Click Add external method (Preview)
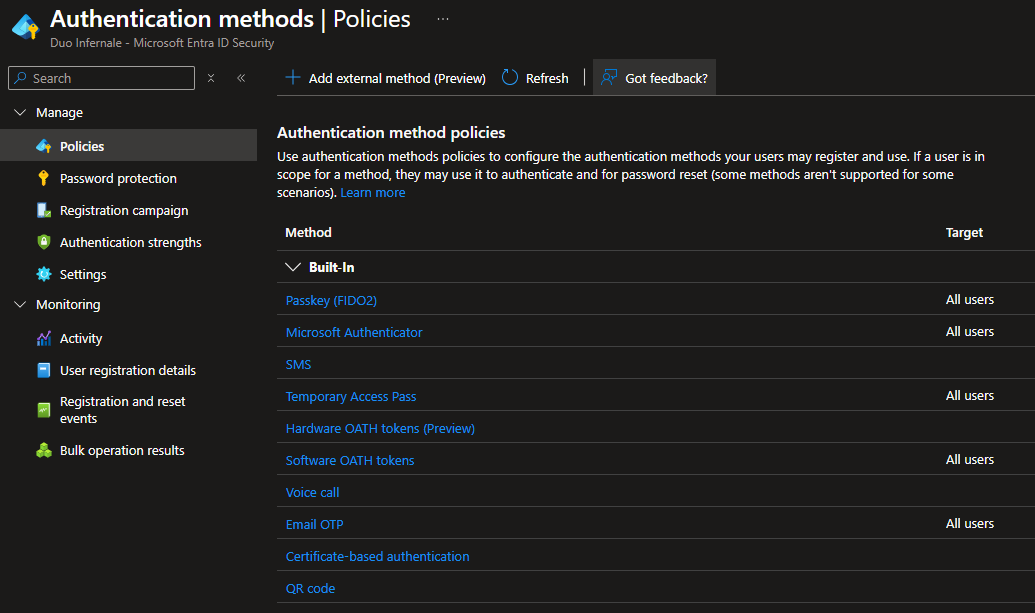 point(386,78)
